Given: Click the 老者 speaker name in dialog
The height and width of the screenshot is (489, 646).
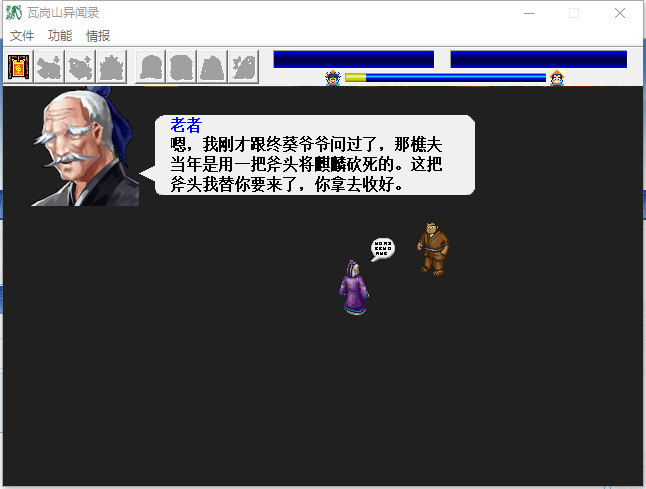Looking at the screenshot, I should [x=186, y=125].
